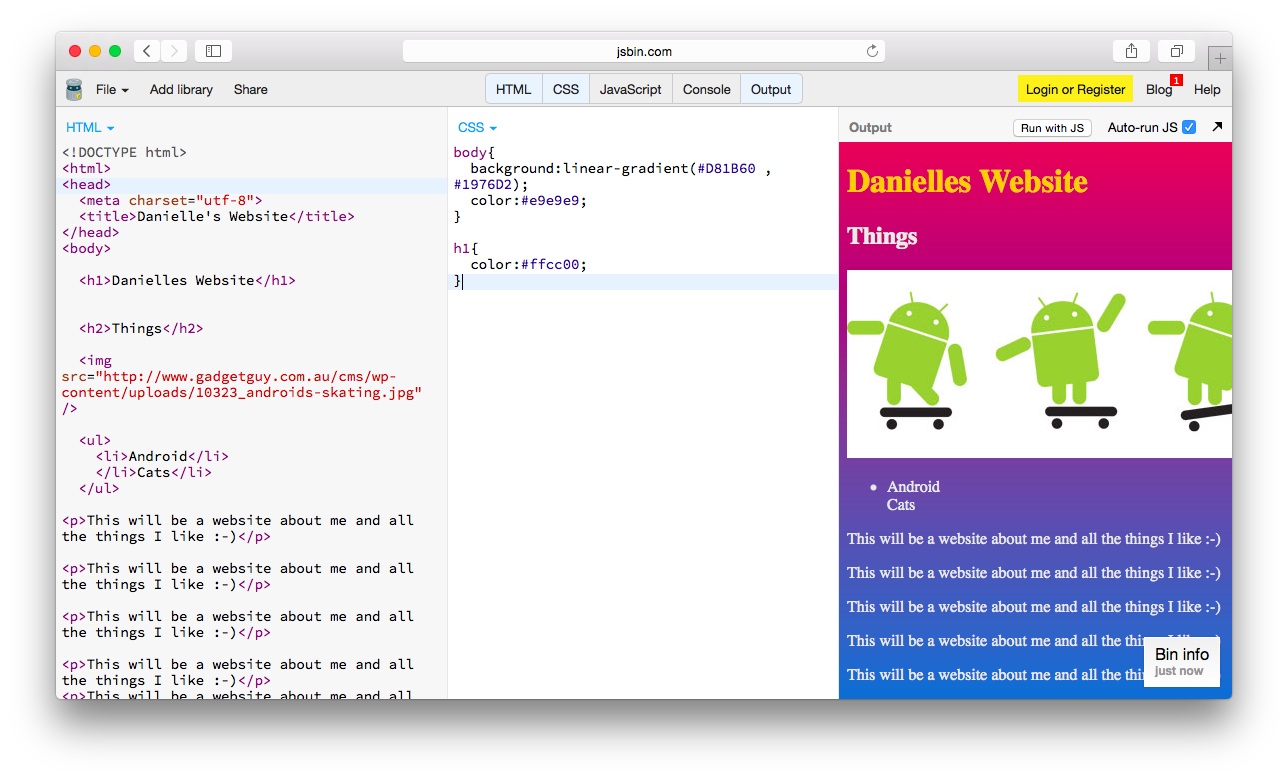The image size is (1288, 779).
Task: Toggle the HTML panel button
Action: tap(514, 89)
